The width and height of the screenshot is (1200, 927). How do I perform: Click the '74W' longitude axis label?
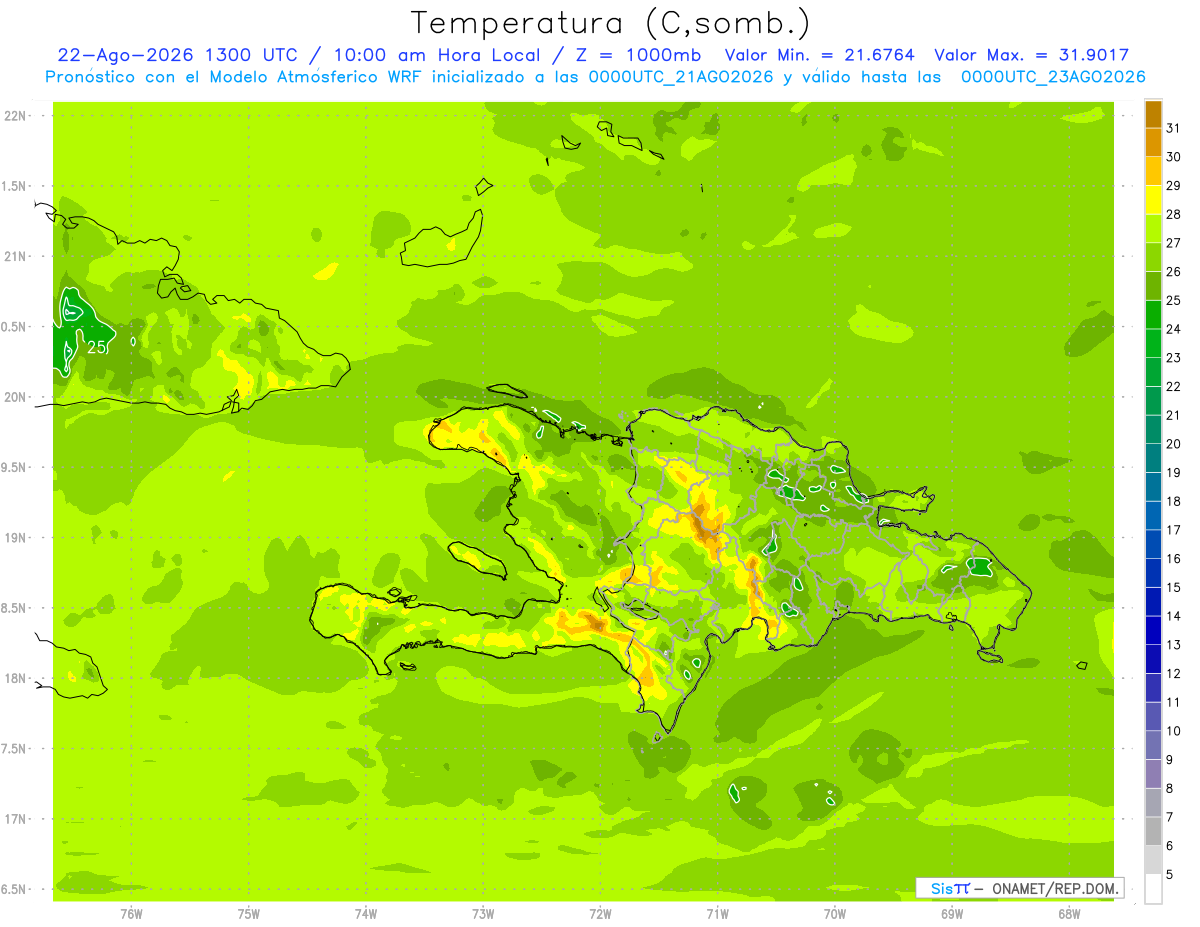tap(366, 914)
